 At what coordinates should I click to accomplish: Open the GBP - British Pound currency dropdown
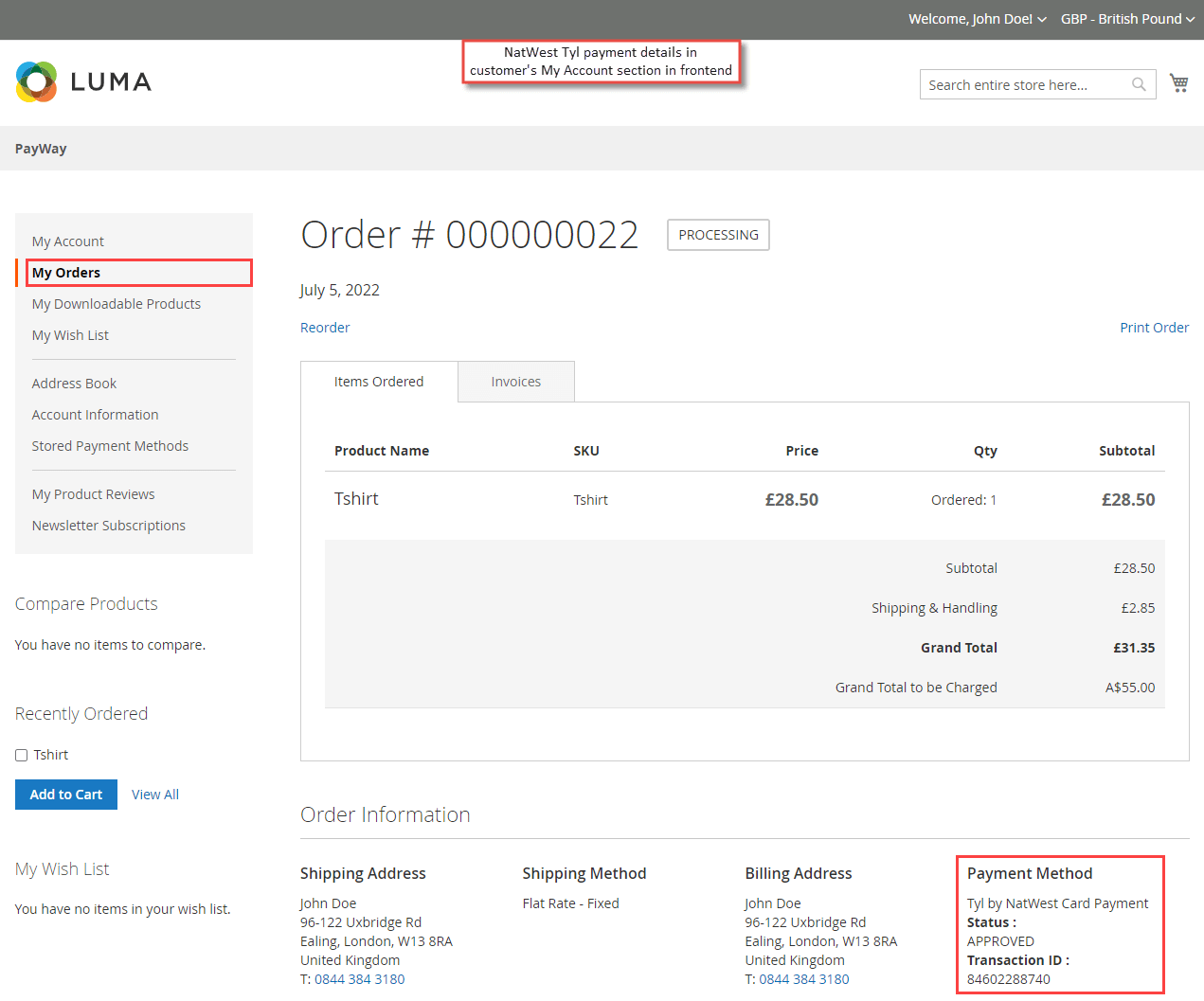click(1127, 19)
